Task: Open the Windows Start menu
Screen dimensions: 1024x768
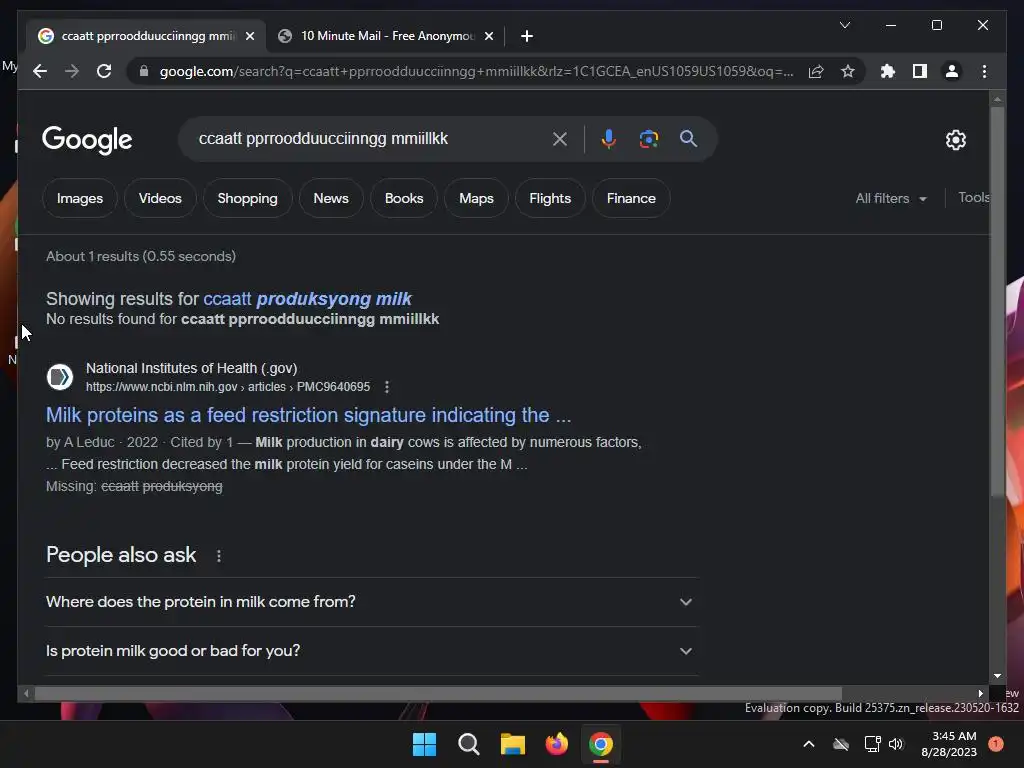Action: coord(424,744)
